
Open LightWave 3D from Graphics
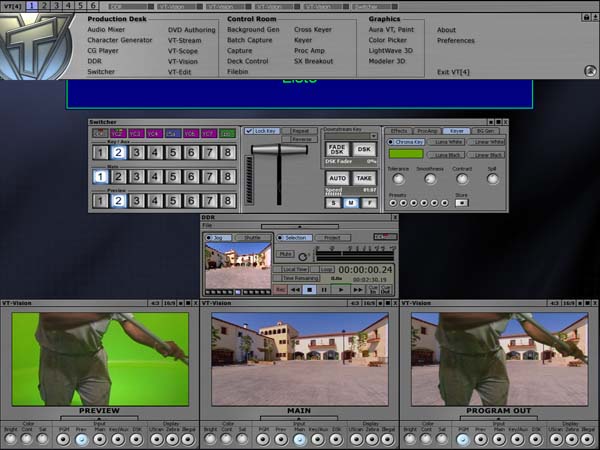pos(390,51)
